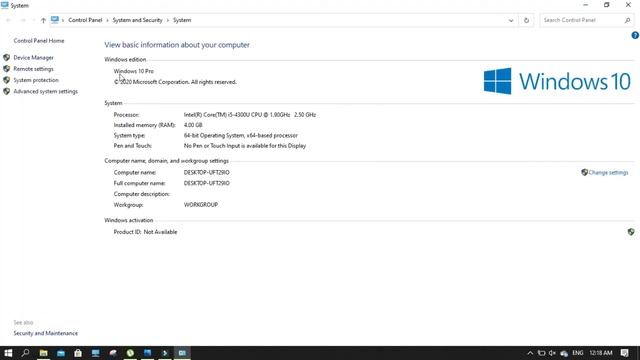Open recent locations dropdown arrow
The width and height of the screenshot is (640, 360).
click(33, 20)
